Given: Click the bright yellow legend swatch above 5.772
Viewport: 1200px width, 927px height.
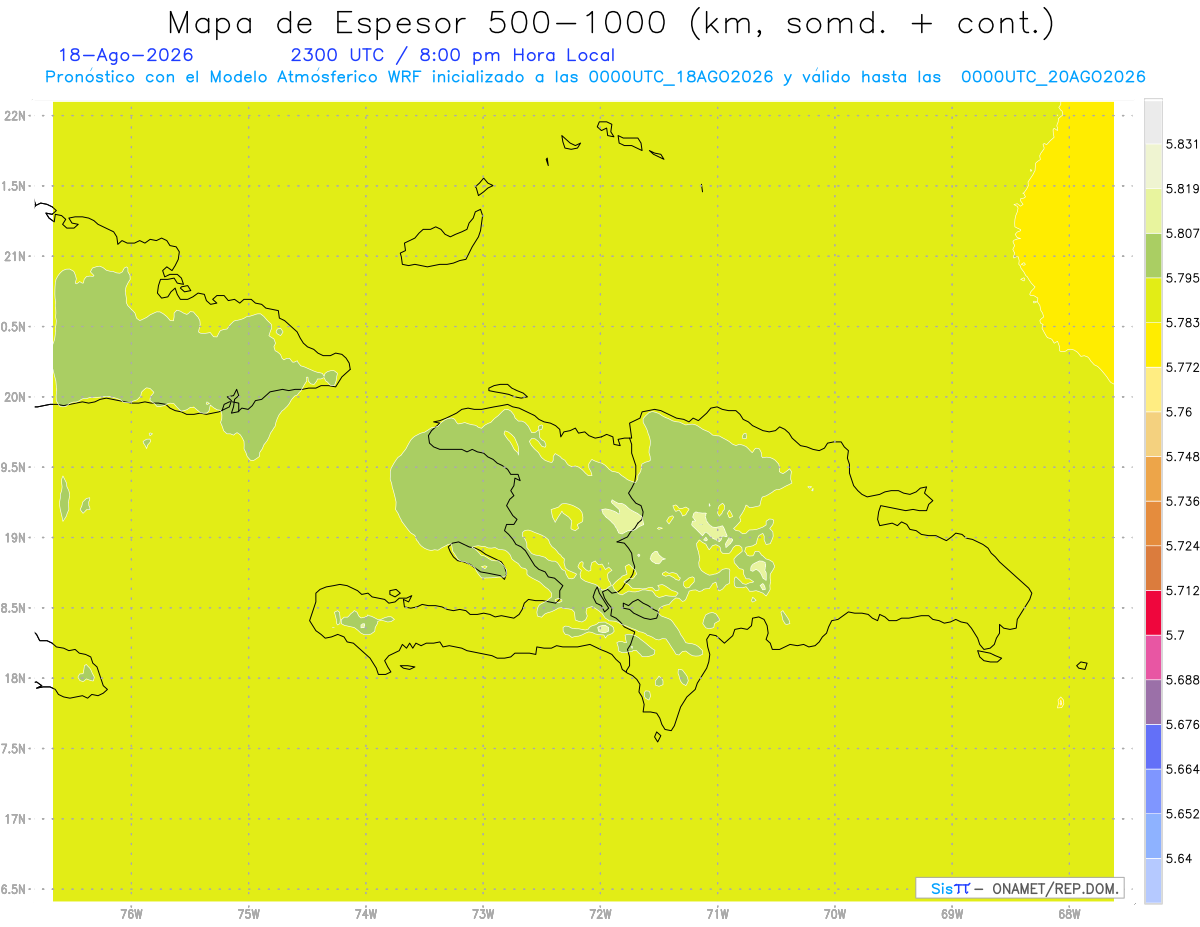Looking at the screenshot, I should [1153, 344].
